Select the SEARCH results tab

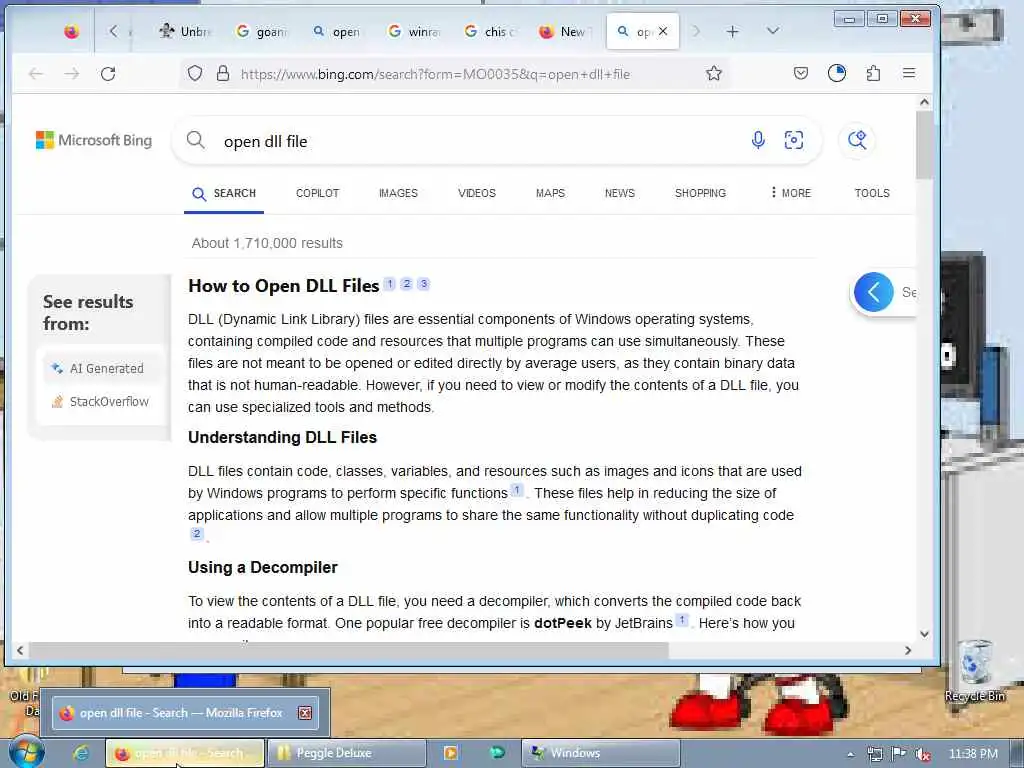pyautogui.click(x=224, y=193)
